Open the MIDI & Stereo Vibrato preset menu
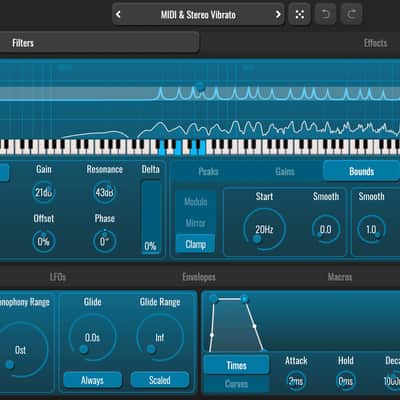This screenshot has width=400, height=400. tap(198, 14)
